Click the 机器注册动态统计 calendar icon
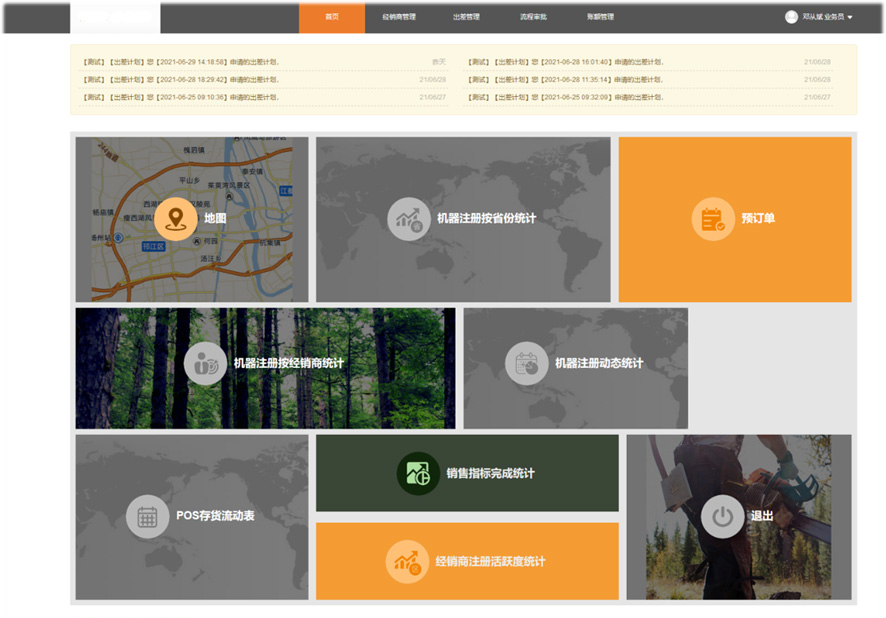 coord(527,363)
